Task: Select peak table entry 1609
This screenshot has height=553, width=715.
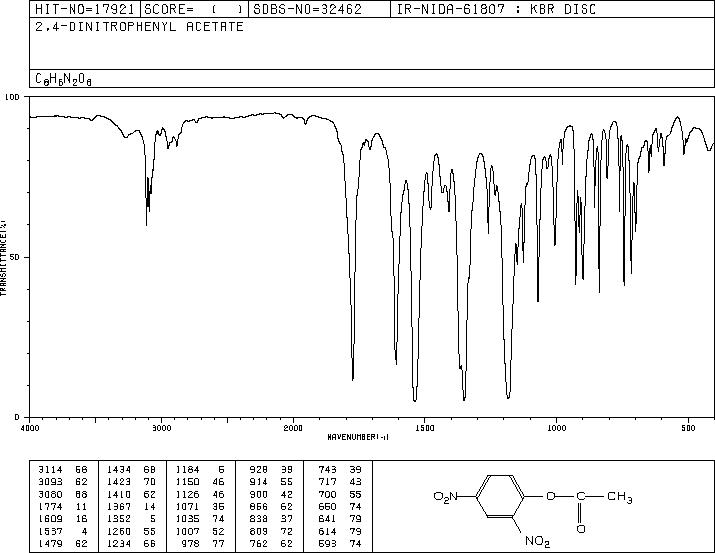Action: 62,519
